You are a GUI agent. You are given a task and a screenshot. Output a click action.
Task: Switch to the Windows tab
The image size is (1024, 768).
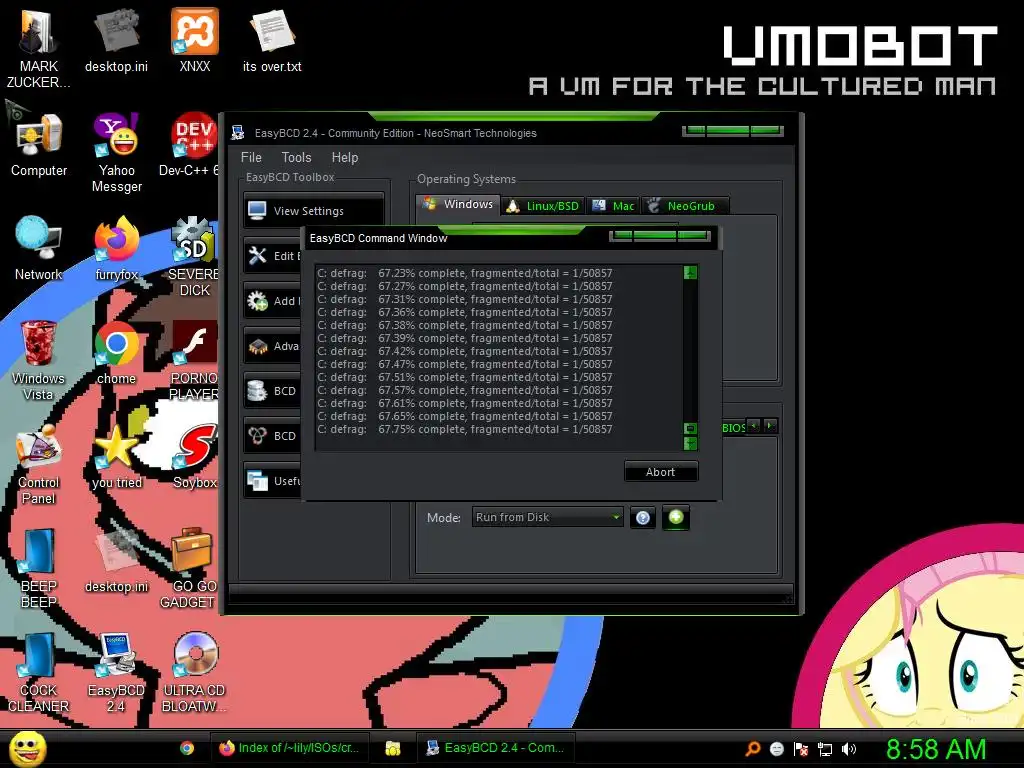click(458, 204)
